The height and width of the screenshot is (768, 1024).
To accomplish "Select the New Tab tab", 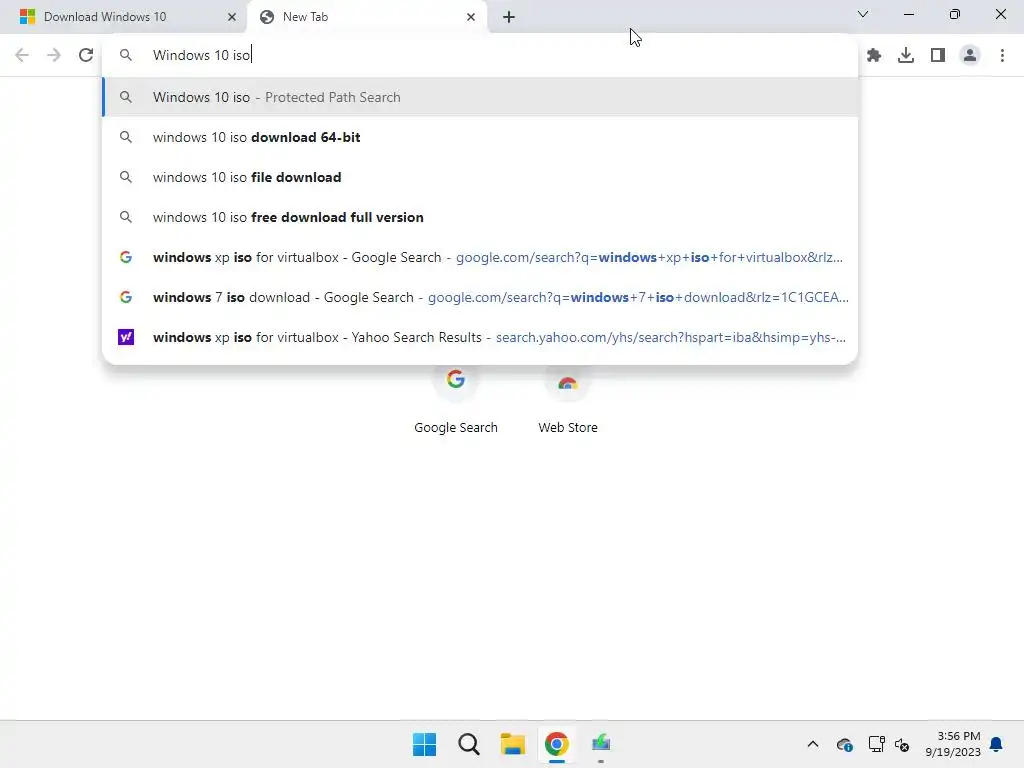I will [368, 17].
